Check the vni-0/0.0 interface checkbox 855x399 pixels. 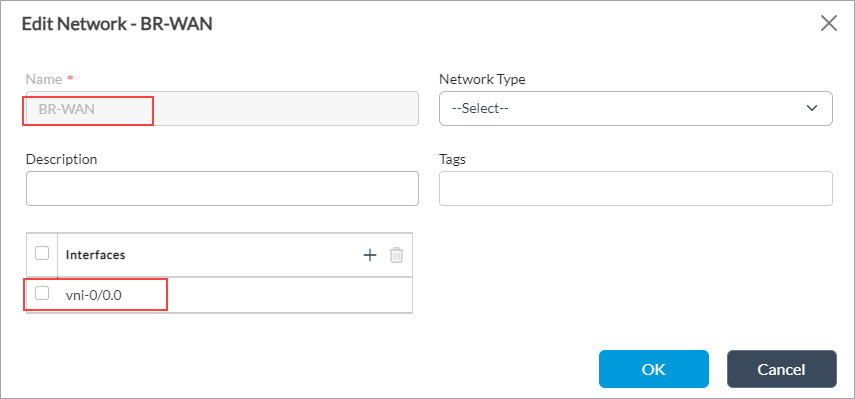[42, 293]
